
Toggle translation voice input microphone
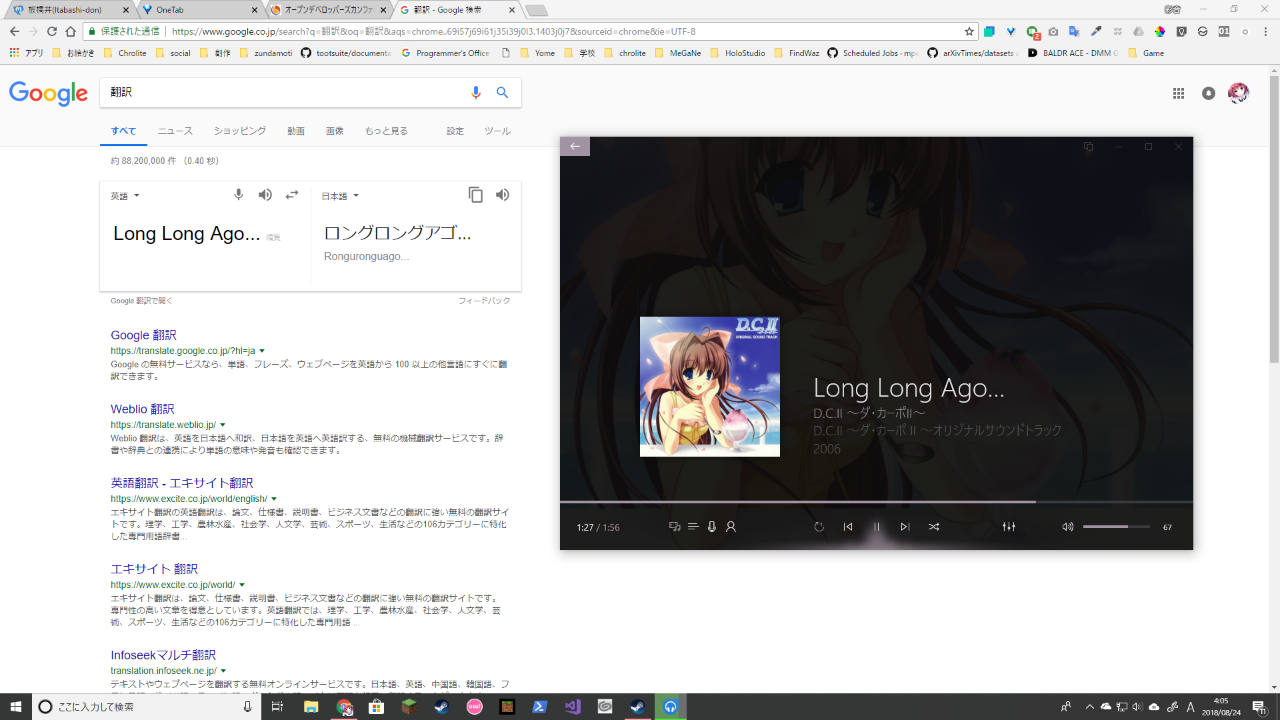(238, 195)
